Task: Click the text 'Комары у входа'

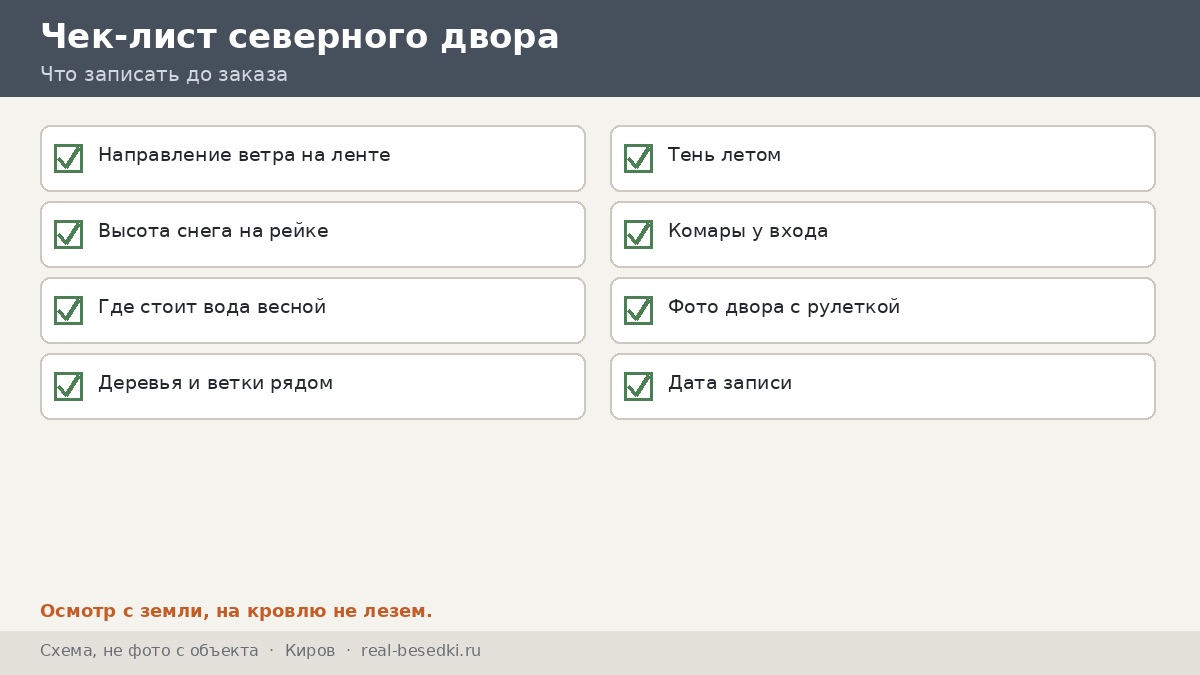Action: click(748, 231)
